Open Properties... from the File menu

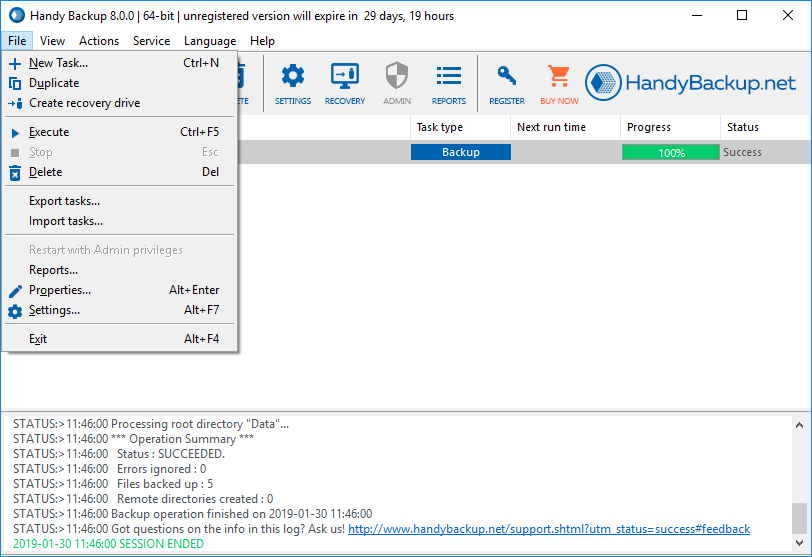pos(60,290)
